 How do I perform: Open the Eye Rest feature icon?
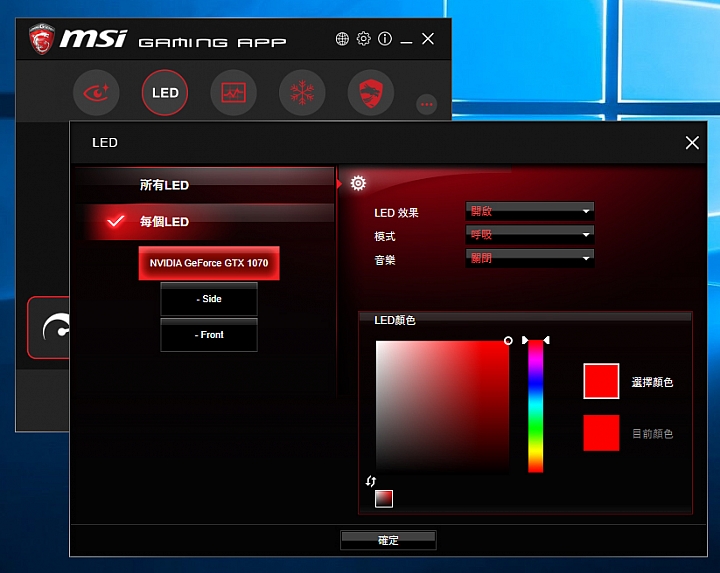click(x=96, y=93)
